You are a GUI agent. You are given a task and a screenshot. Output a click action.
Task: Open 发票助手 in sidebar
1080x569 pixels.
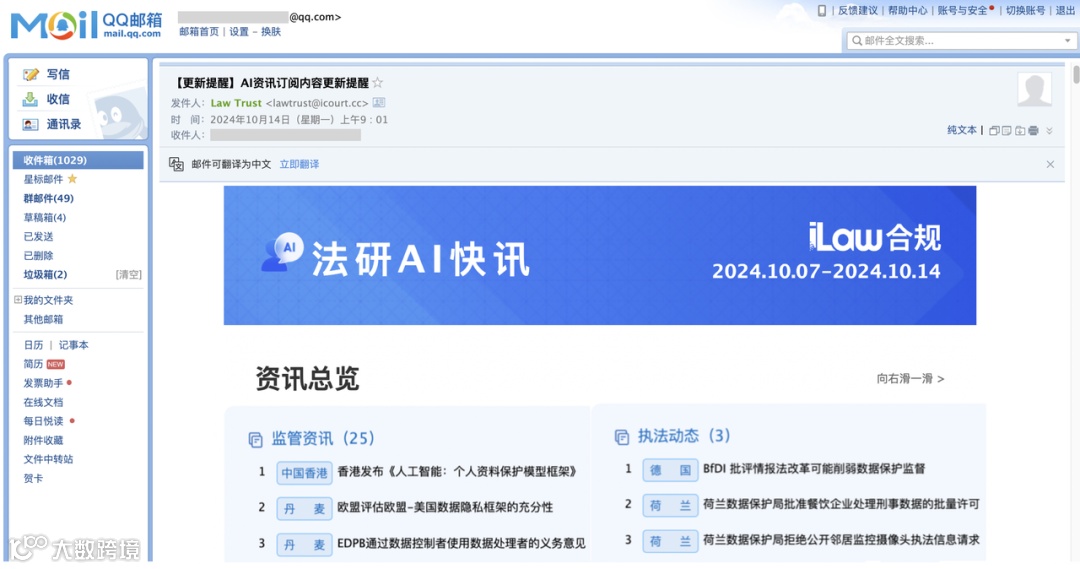click(x=43, y=383)
